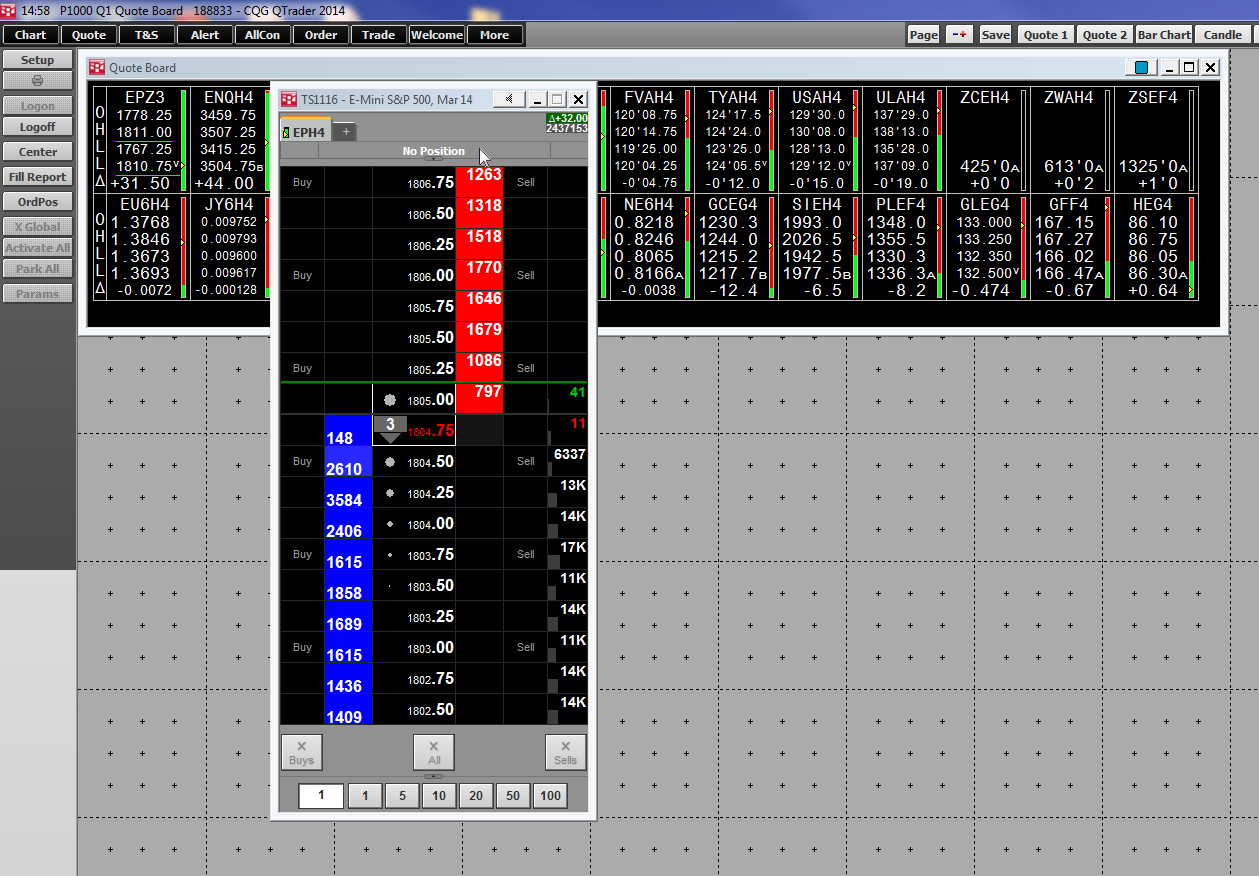This screenshot has width=1259, height=876.
Task: Click the Sell cell at price 1804.50
Action: pos(526,462)
